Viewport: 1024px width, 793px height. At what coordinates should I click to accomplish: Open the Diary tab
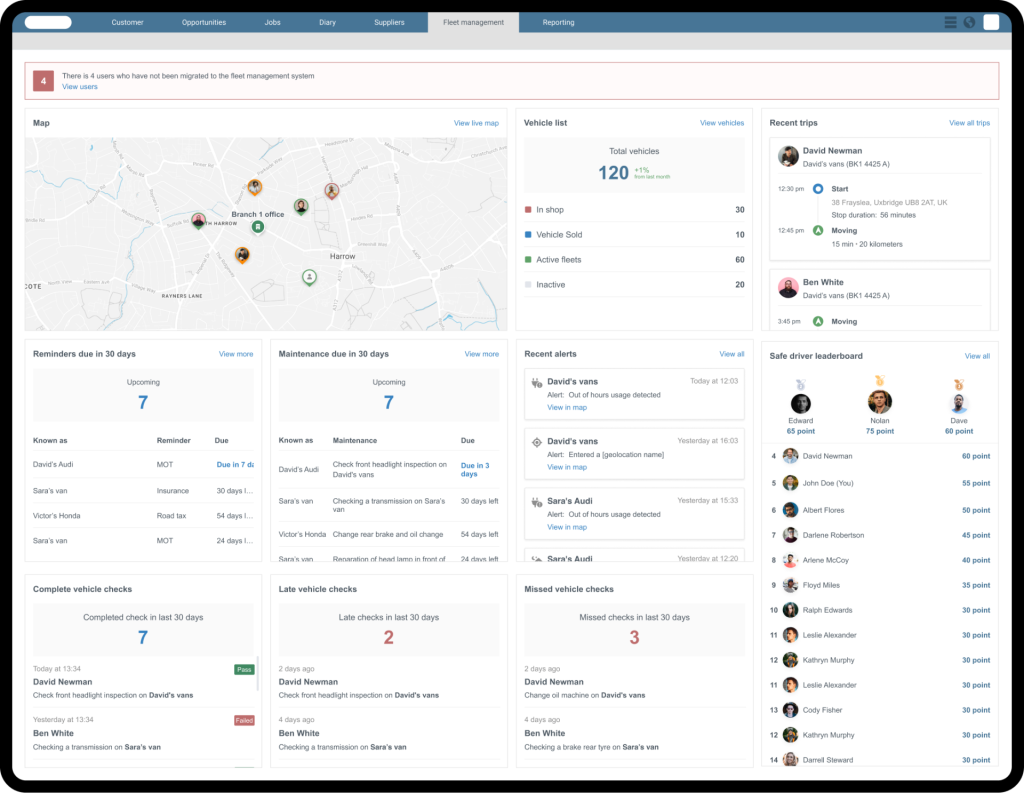pos(327,21)
